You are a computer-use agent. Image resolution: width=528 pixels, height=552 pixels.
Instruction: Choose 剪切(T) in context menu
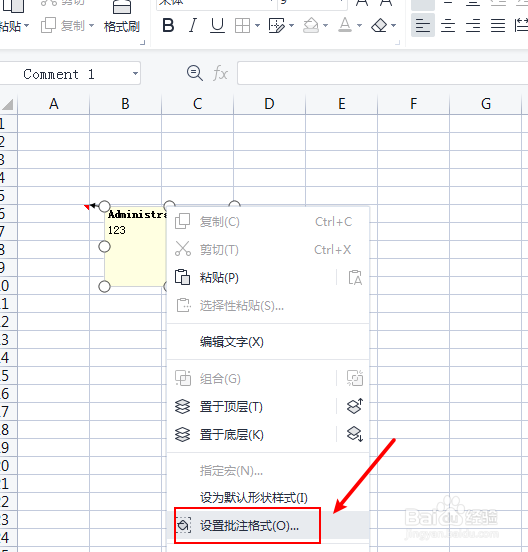point(268,250)
